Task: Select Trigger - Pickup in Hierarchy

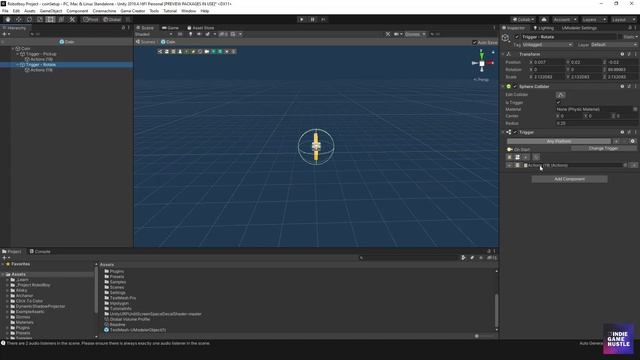Action: tap(41, 54)
